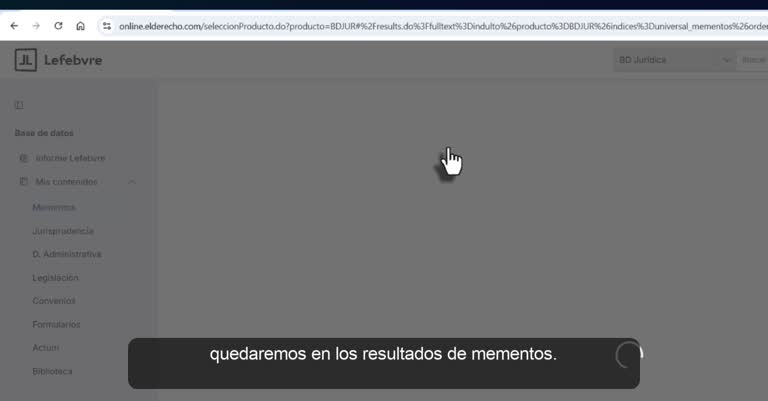
Task: Go forward using the browser forward arrow
Action: pyautogui.click(x=36, y=26)
